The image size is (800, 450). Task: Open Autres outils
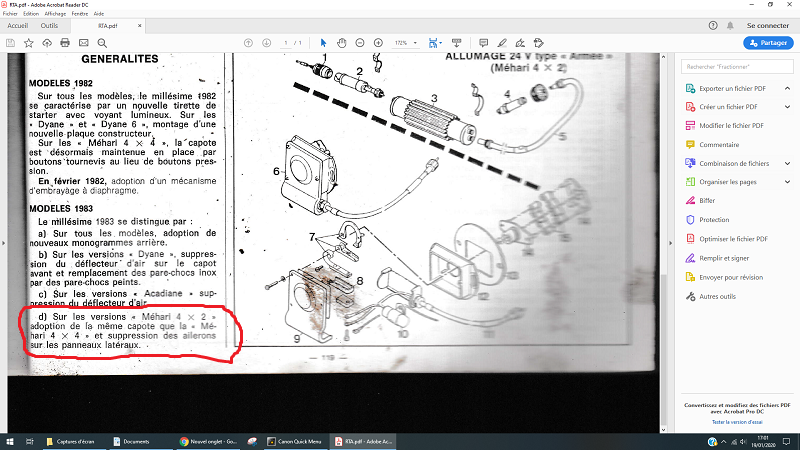(x=717, y=296)
